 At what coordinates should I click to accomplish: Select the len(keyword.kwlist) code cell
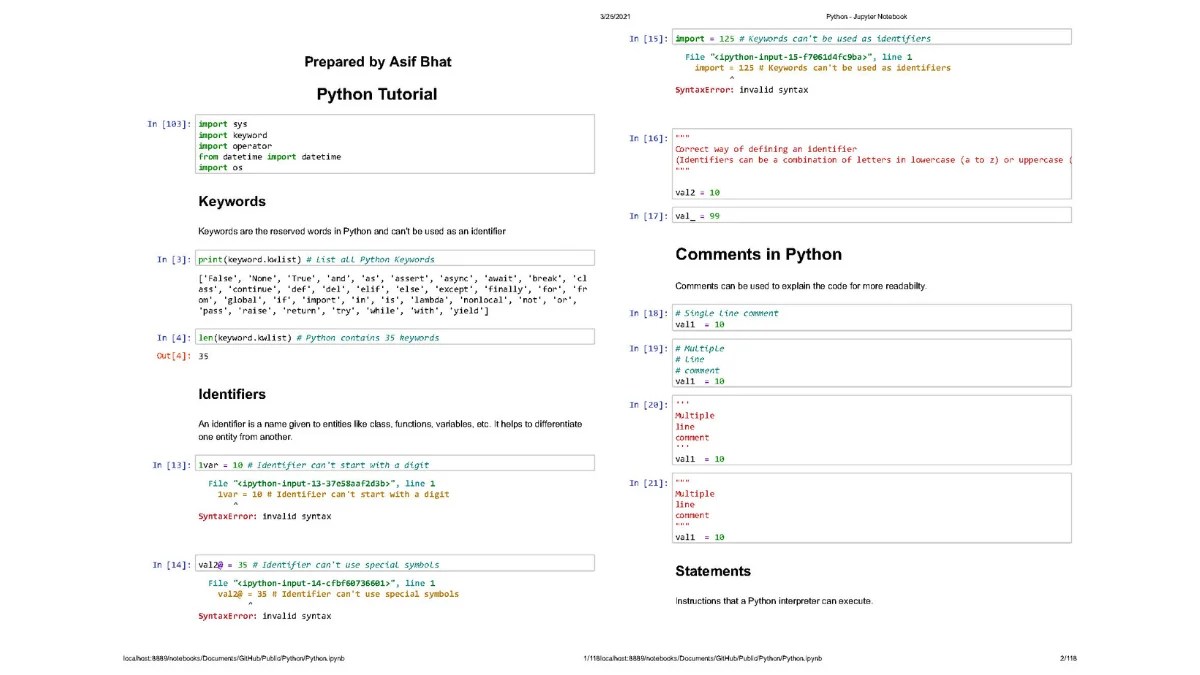coord(395,337)
